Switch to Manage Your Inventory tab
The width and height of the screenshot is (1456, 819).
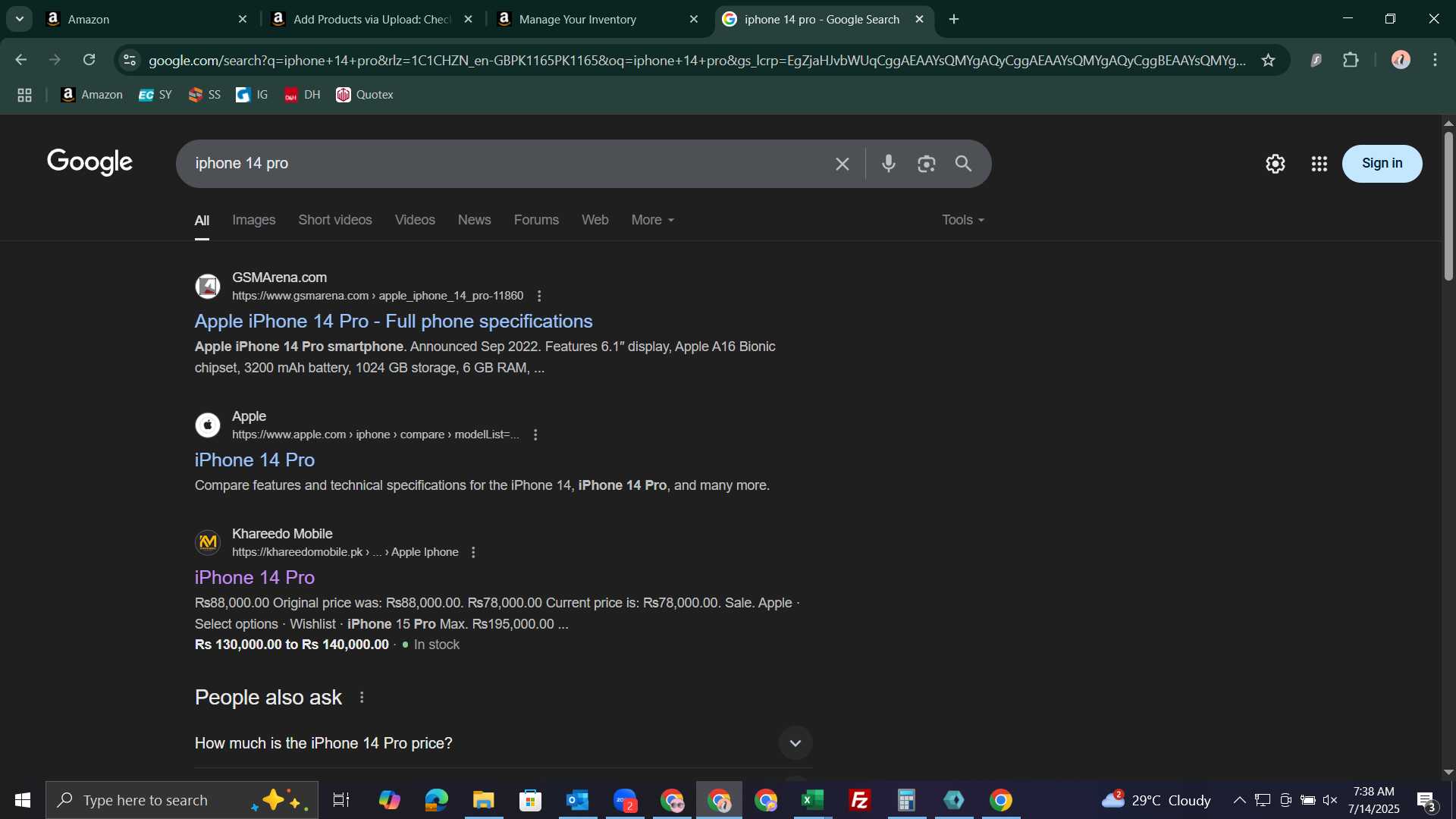(598, 20)
